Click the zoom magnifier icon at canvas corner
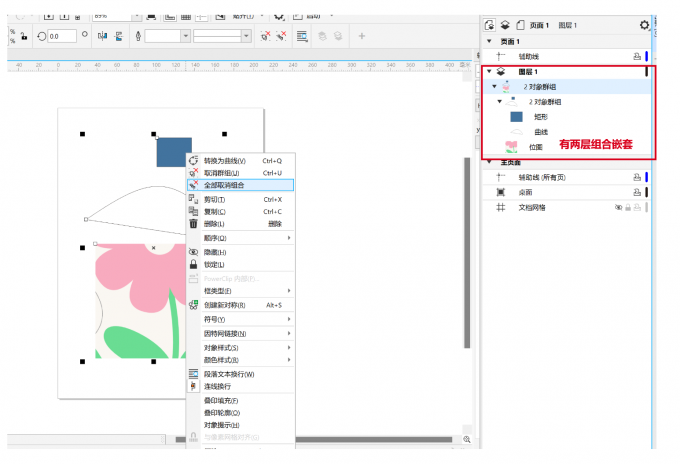 click(x=467, y=439)
